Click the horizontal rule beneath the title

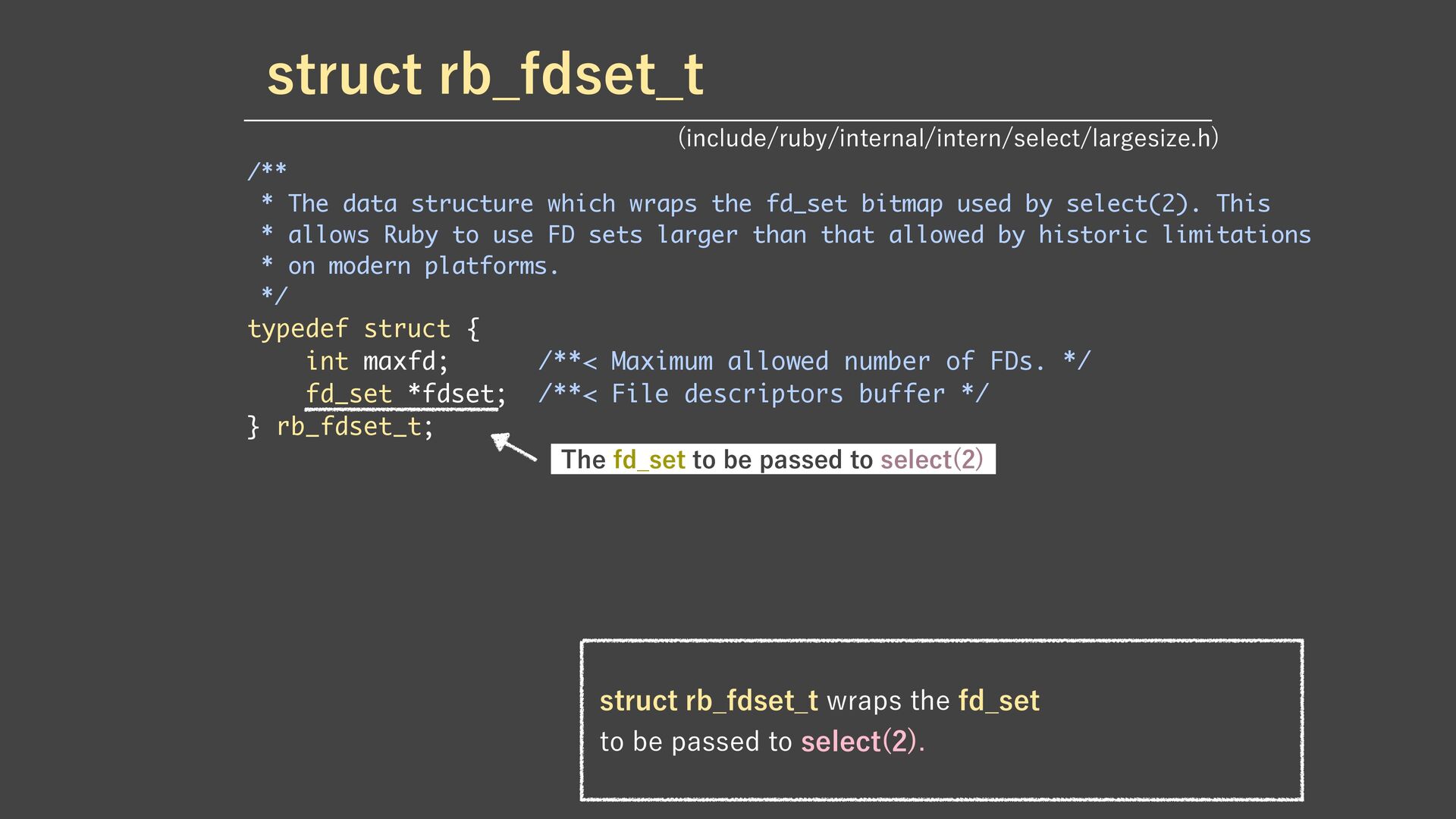[x=726, y=121]
